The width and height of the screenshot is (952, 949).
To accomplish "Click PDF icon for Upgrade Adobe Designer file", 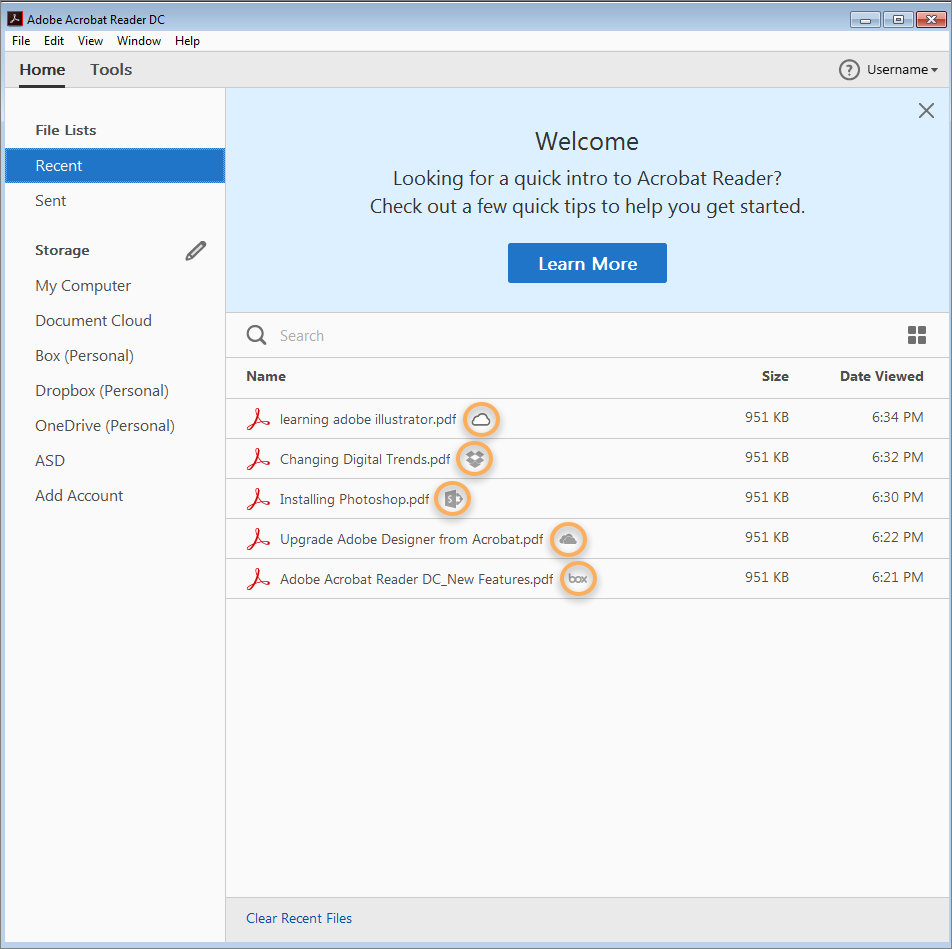I will coord(258,539).
